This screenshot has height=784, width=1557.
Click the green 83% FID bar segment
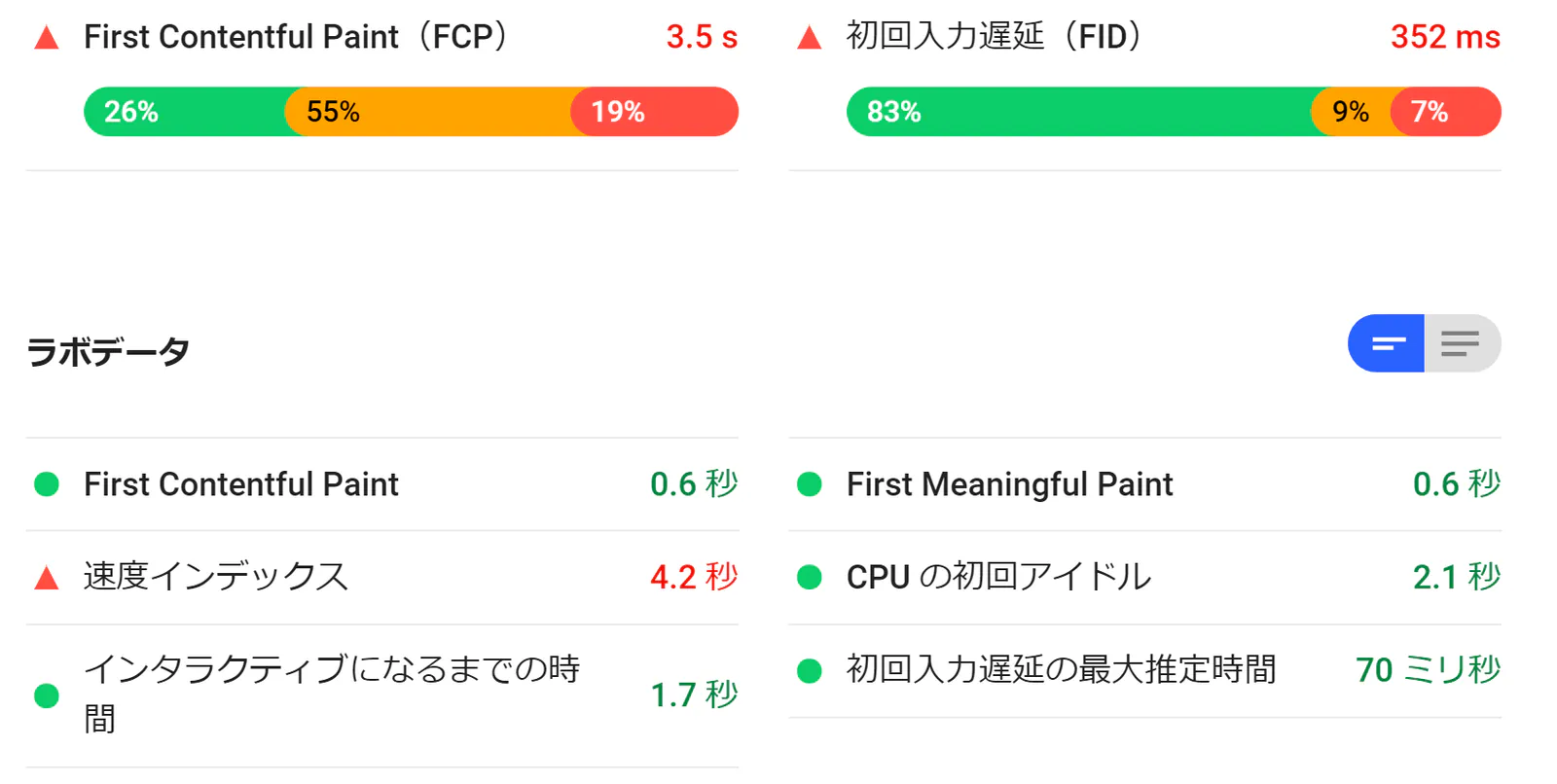[1079, 112]
